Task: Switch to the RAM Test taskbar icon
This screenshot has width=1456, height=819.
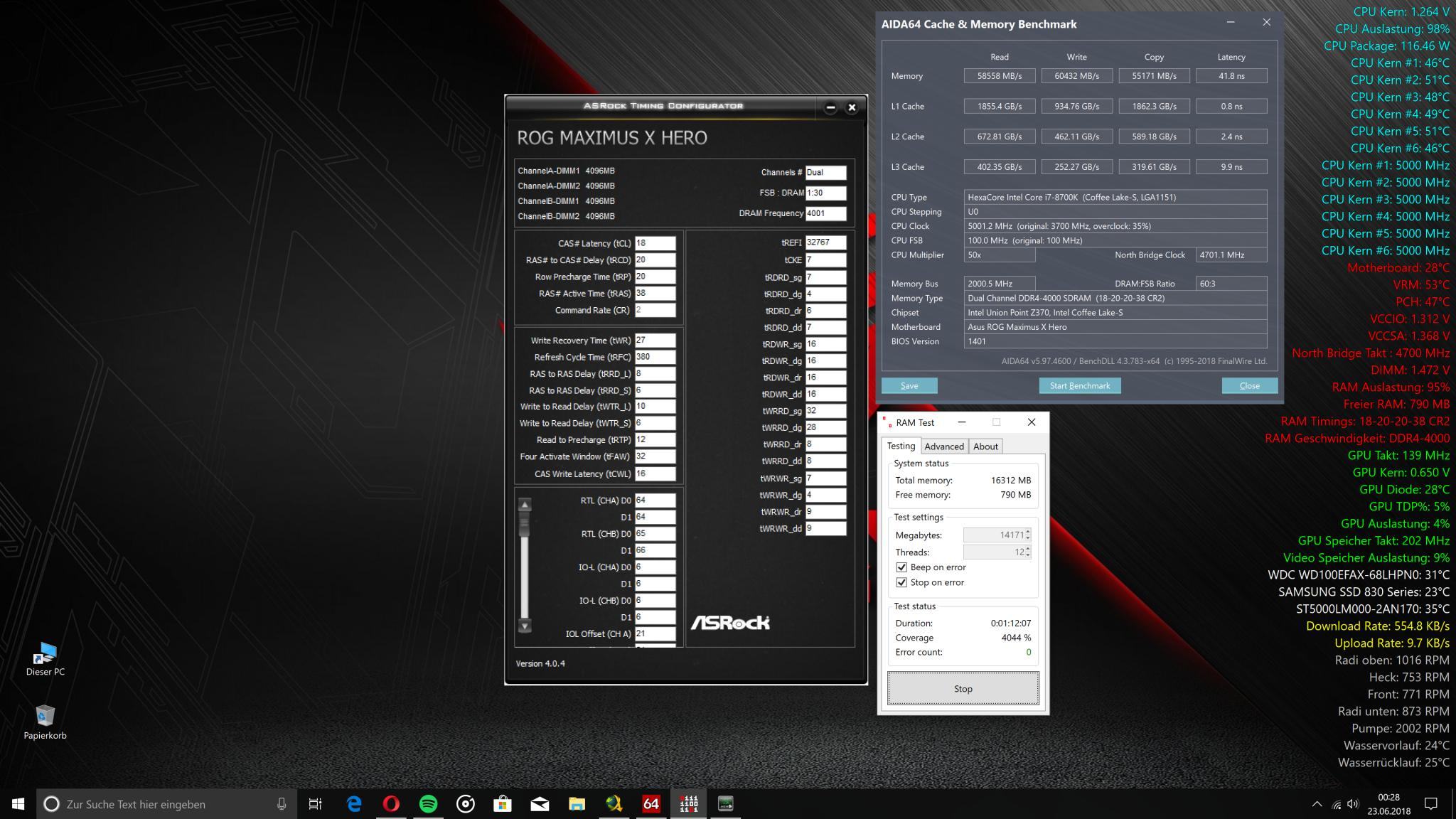Action: coord(688,804)
